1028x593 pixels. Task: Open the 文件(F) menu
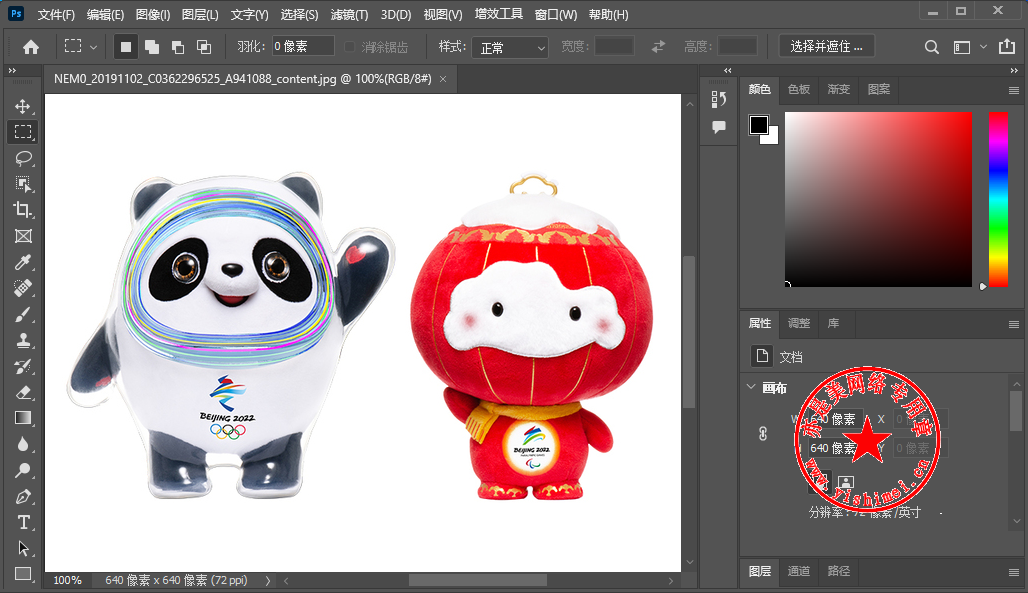tap(56, 14)
